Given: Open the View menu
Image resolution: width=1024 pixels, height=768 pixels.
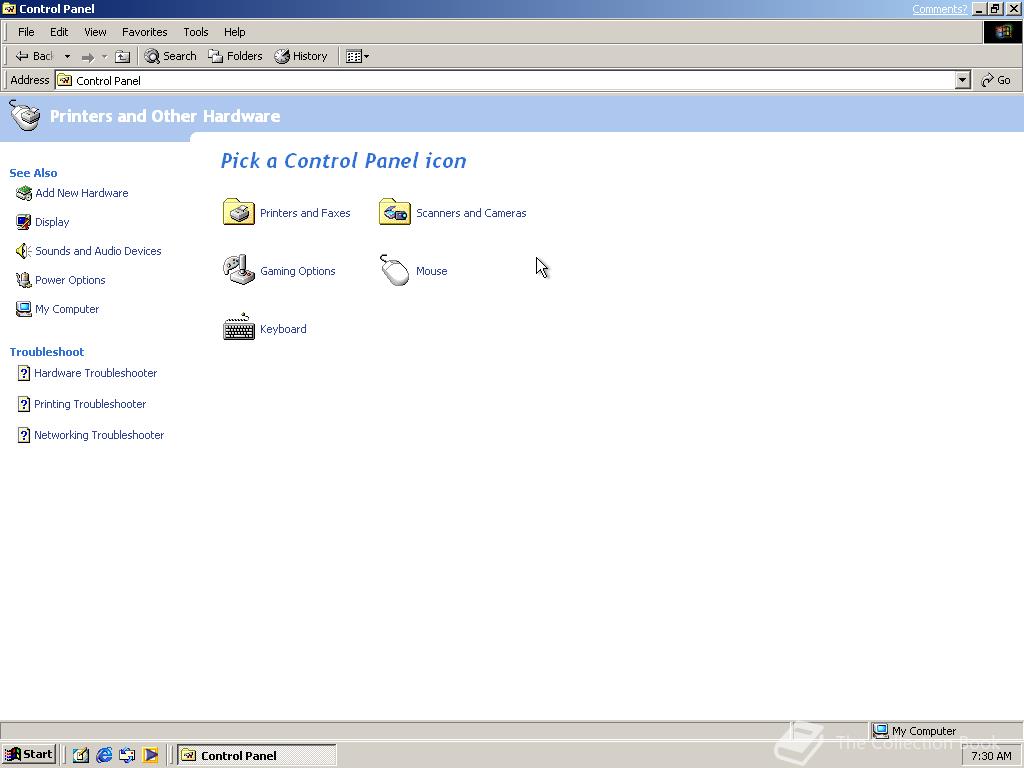Looking at the screenshot, I should point(95,32).
